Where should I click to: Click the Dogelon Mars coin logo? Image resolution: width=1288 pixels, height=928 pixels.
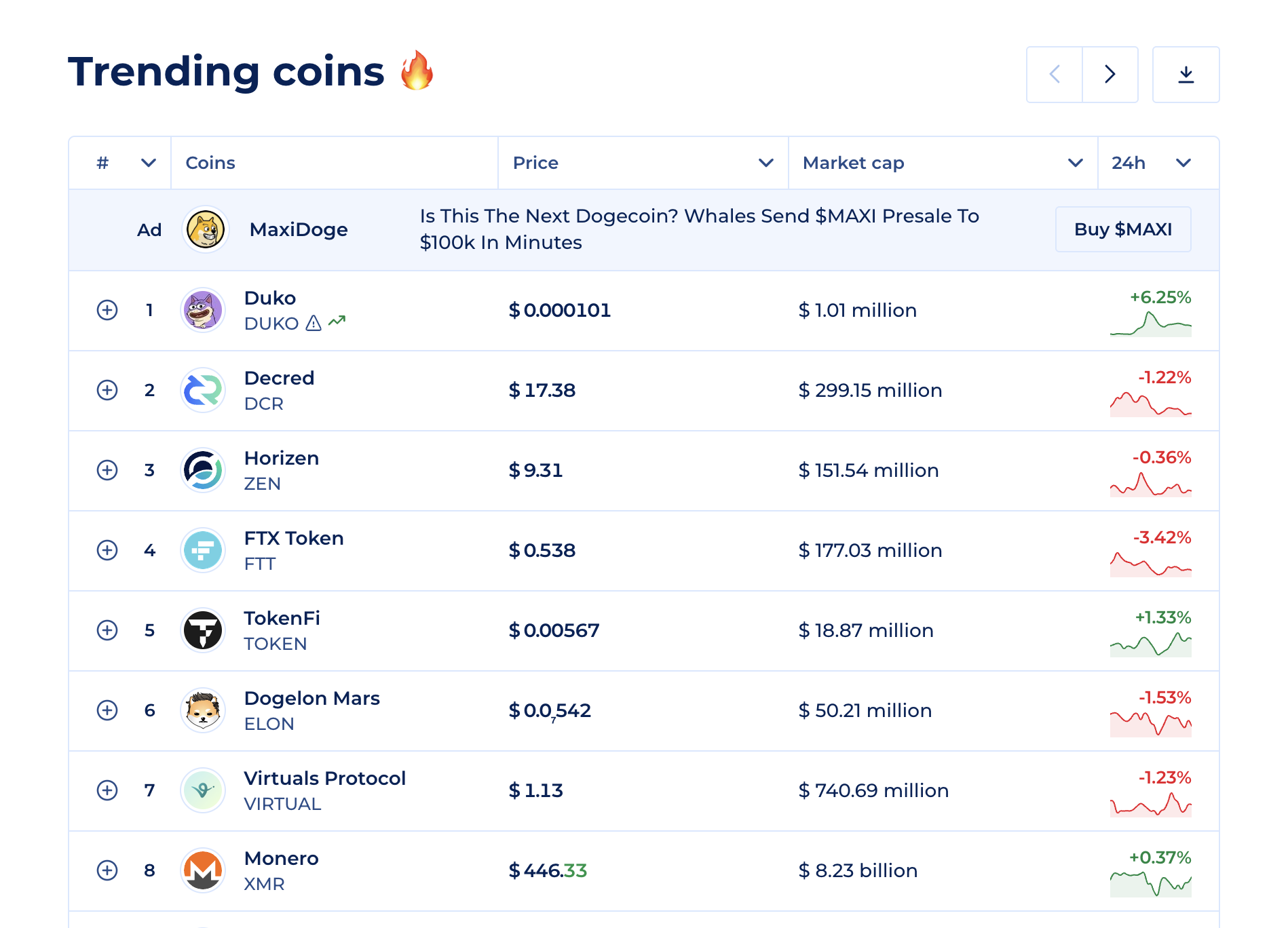(203, 710)
